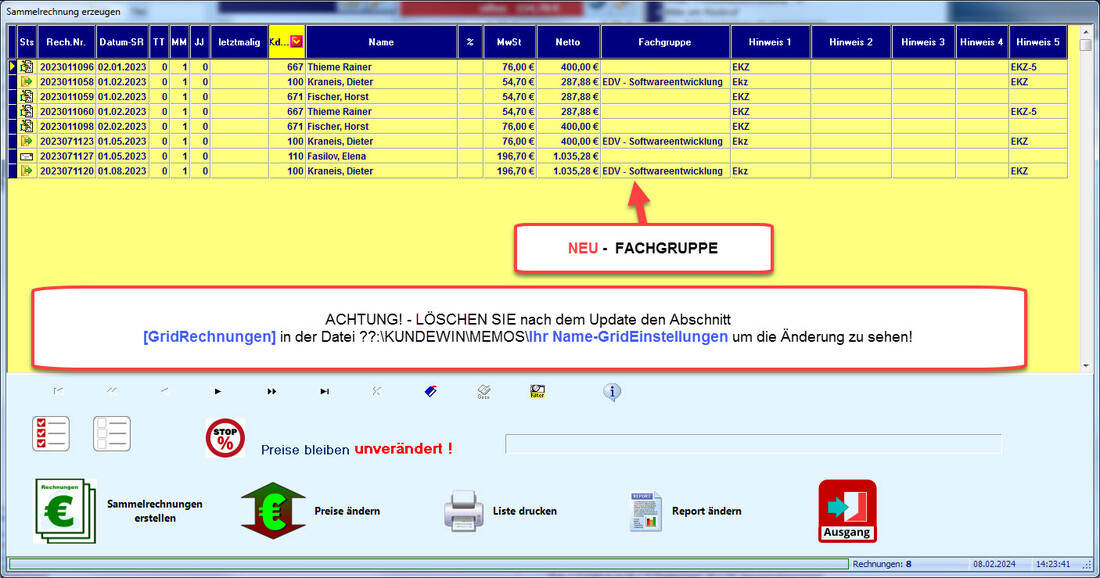Click status icon of invoice 2023071127
1100x578 pixels.
27,157
